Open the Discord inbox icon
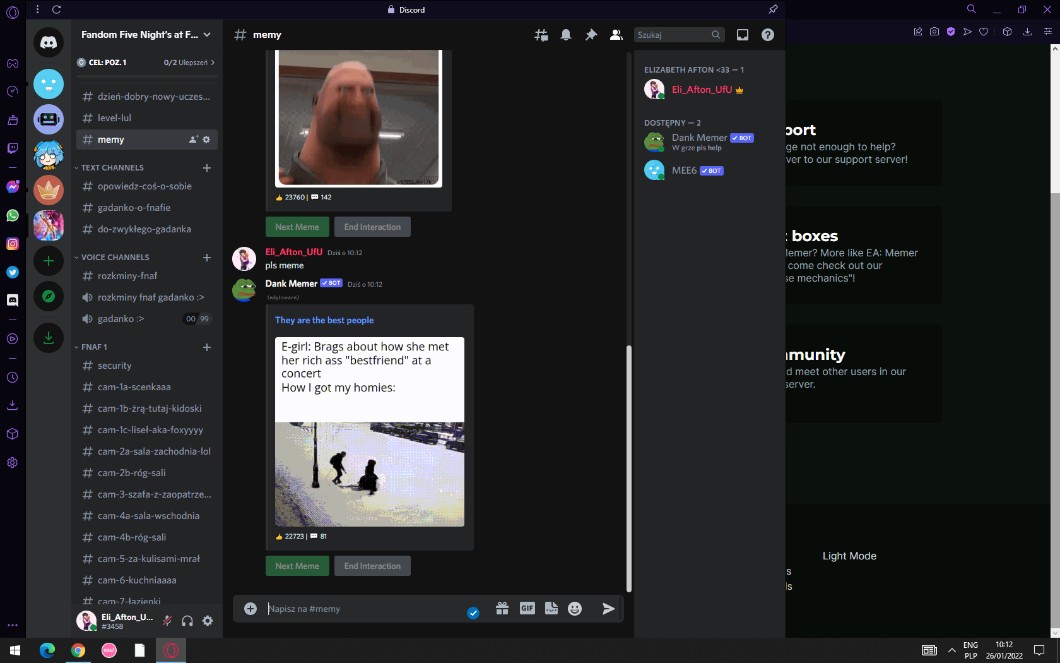This screenshot has height=663, width=1060. click(x=742, y=35)
